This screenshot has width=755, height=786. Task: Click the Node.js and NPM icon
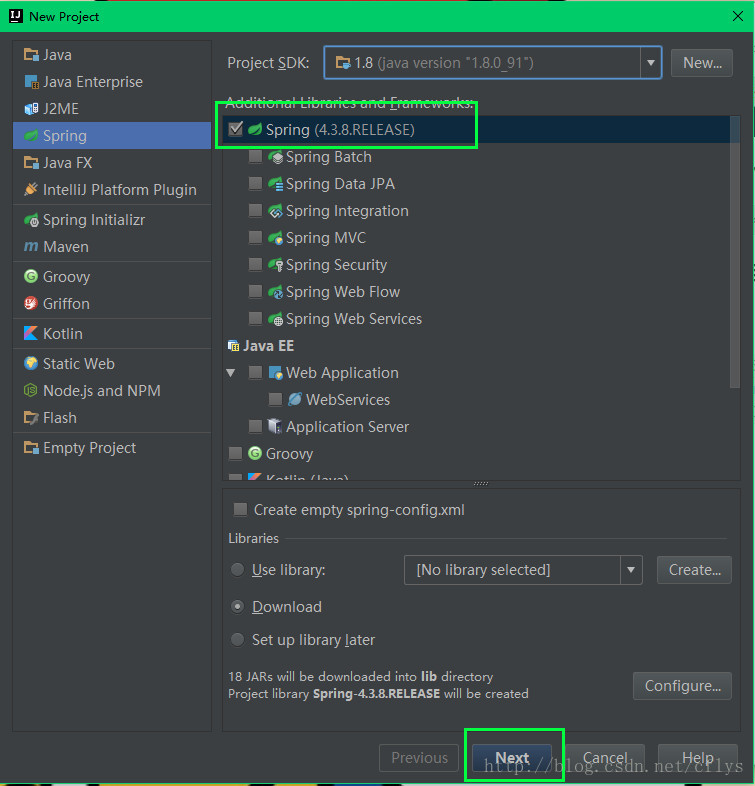point(31,390)
